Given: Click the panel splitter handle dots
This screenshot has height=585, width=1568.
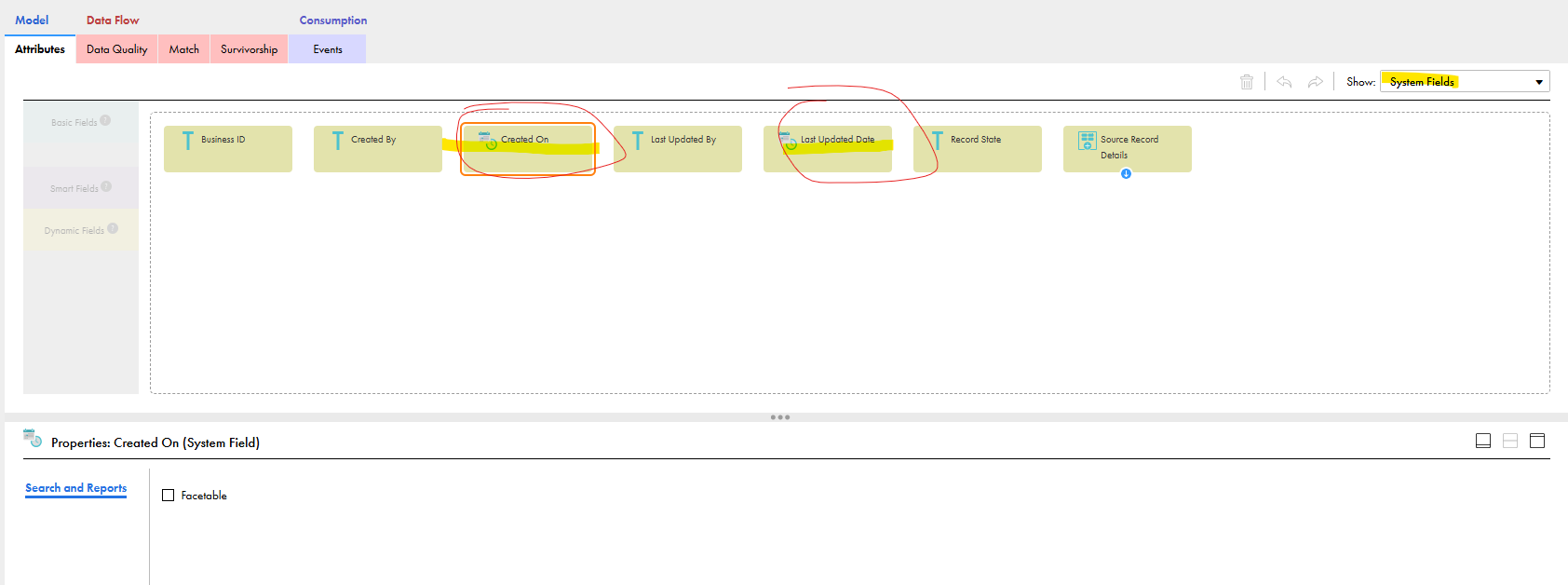Looking at the screenshot, I should point(780,417).
